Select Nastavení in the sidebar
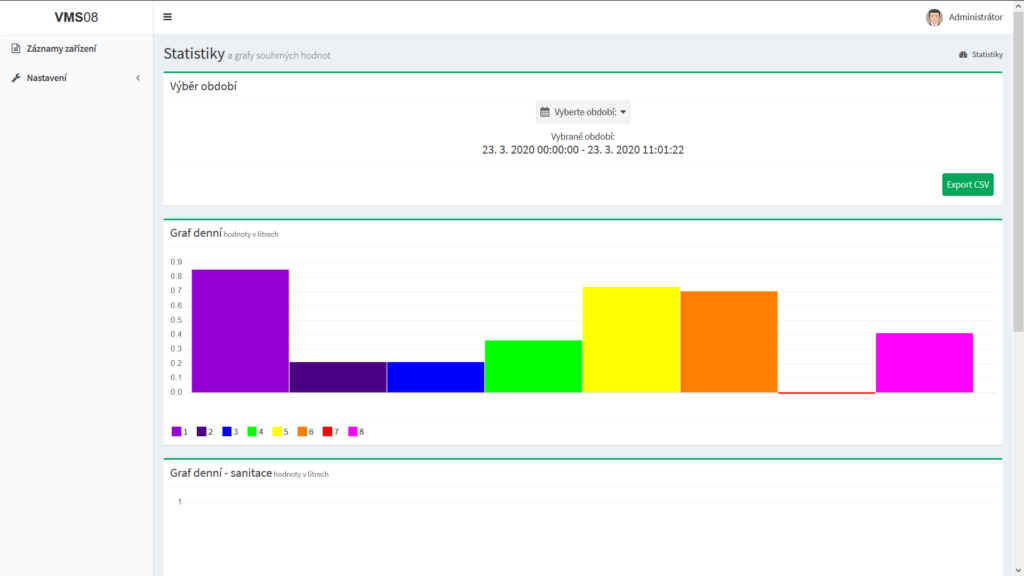The image size is (1024, 576). [x=47, y=78]
